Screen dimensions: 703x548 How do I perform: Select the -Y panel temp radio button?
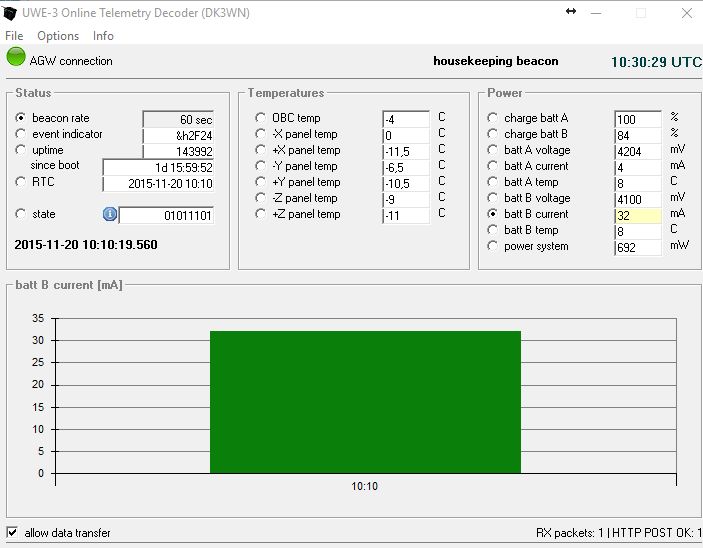click(x=260, y=166)
